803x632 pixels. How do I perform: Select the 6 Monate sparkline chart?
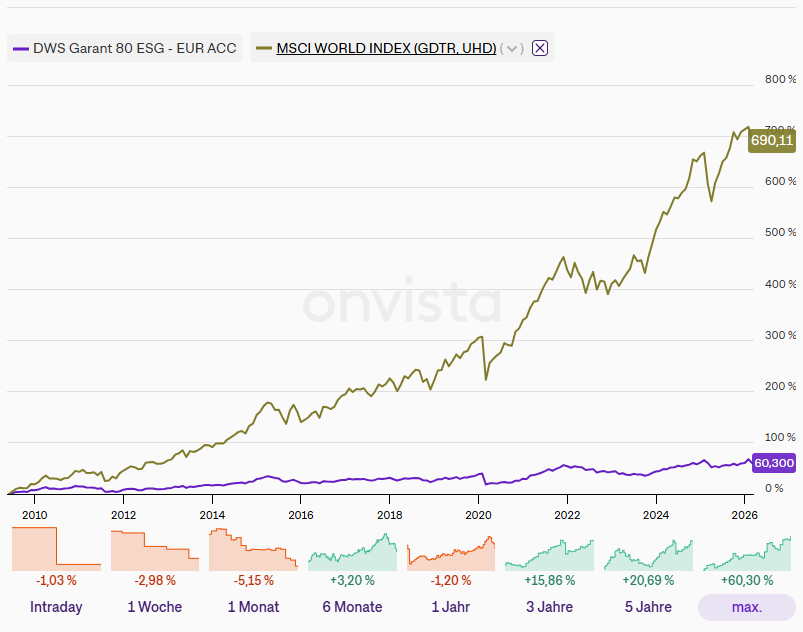(351, 548)
